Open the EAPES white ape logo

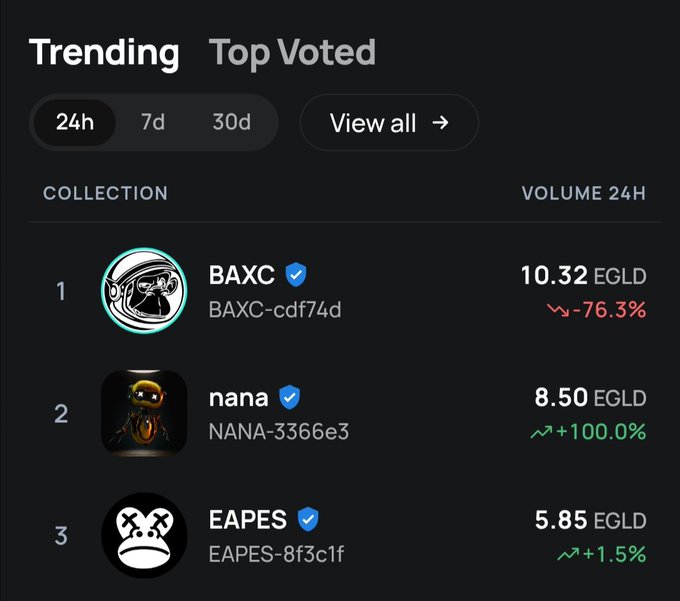[x=144, y=535]
